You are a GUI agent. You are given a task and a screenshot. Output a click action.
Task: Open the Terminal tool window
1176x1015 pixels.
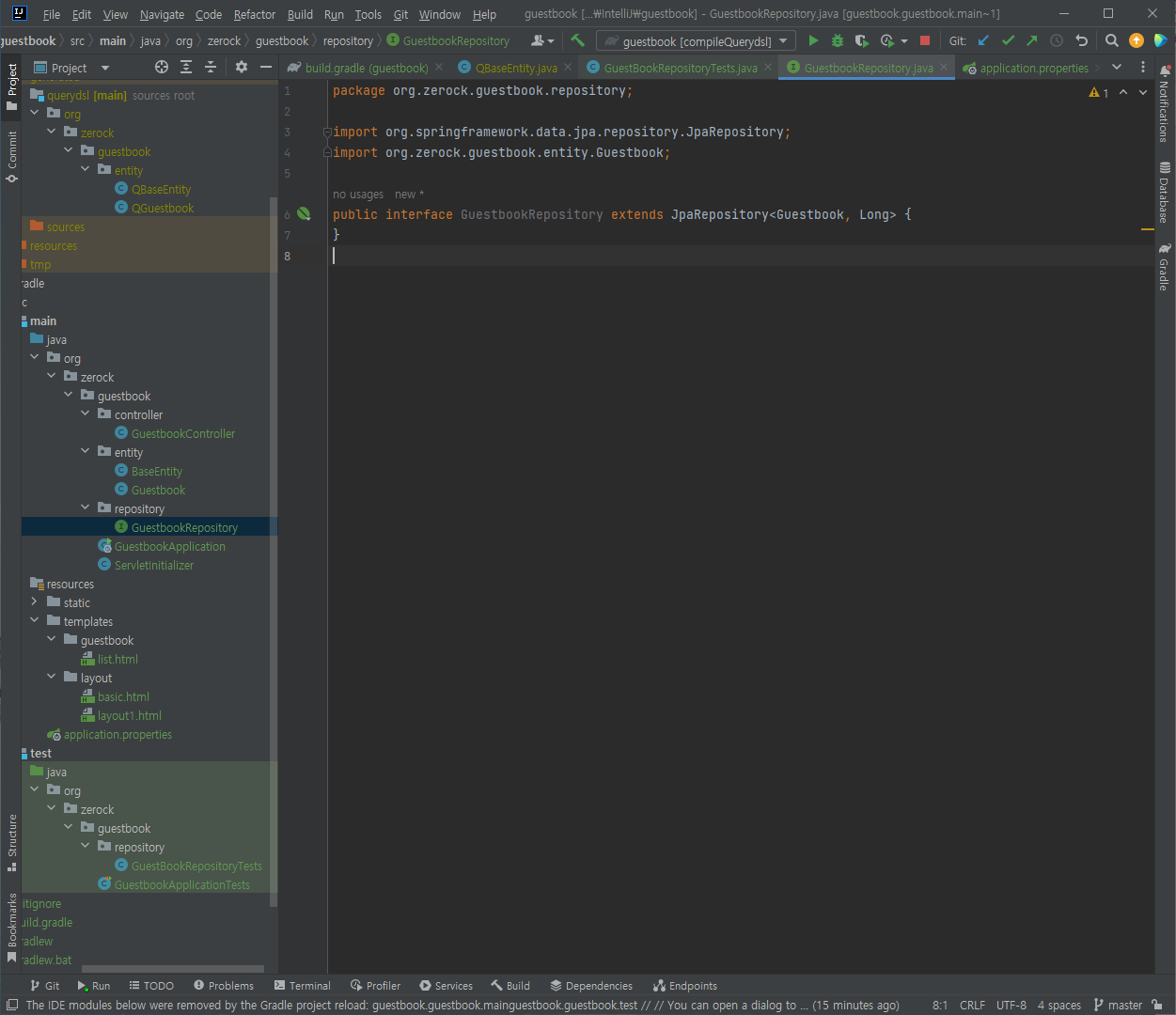302,986
